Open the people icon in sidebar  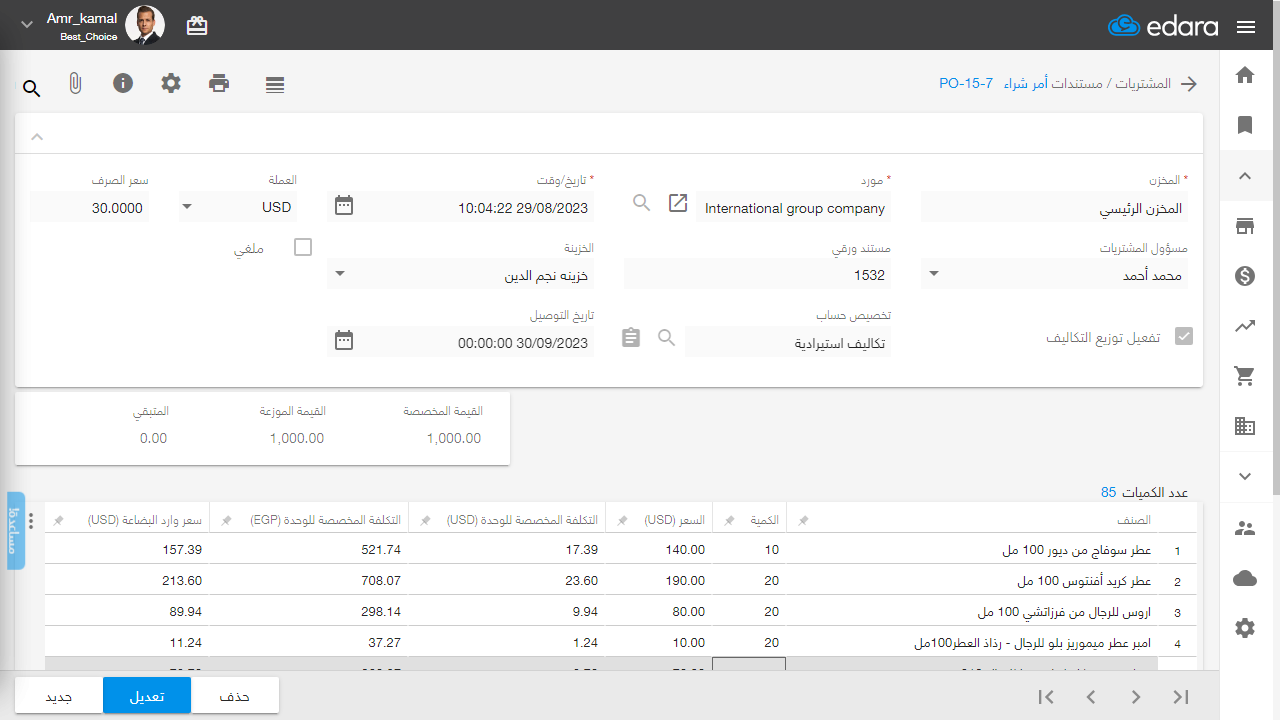click(x=1245, y=528)
